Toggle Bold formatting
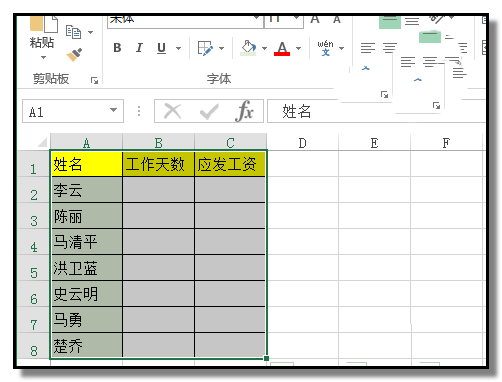 tap(117, 48)
